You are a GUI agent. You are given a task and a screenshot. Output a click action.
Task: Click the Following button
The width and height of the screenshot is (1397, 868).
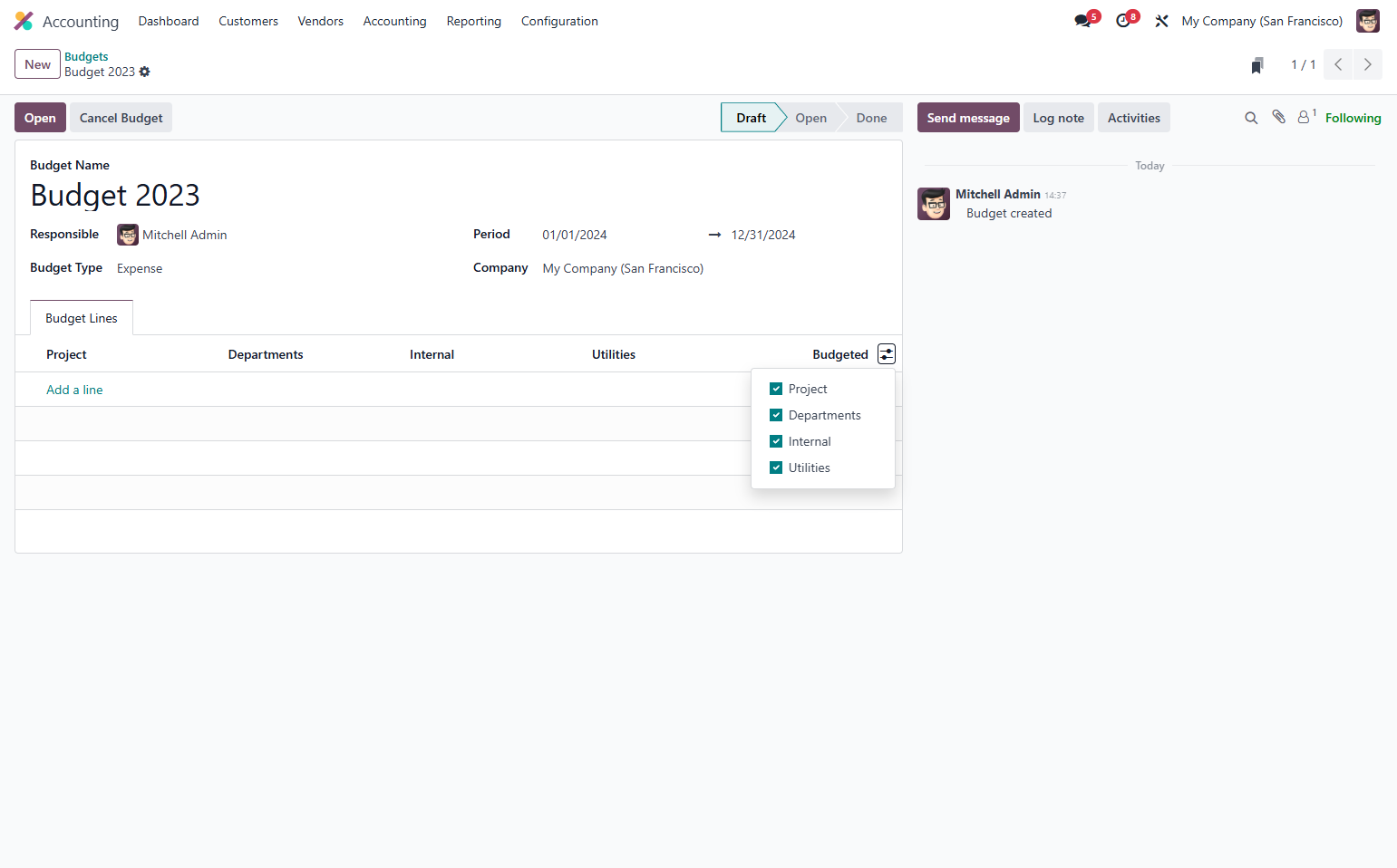point(1353,118)
